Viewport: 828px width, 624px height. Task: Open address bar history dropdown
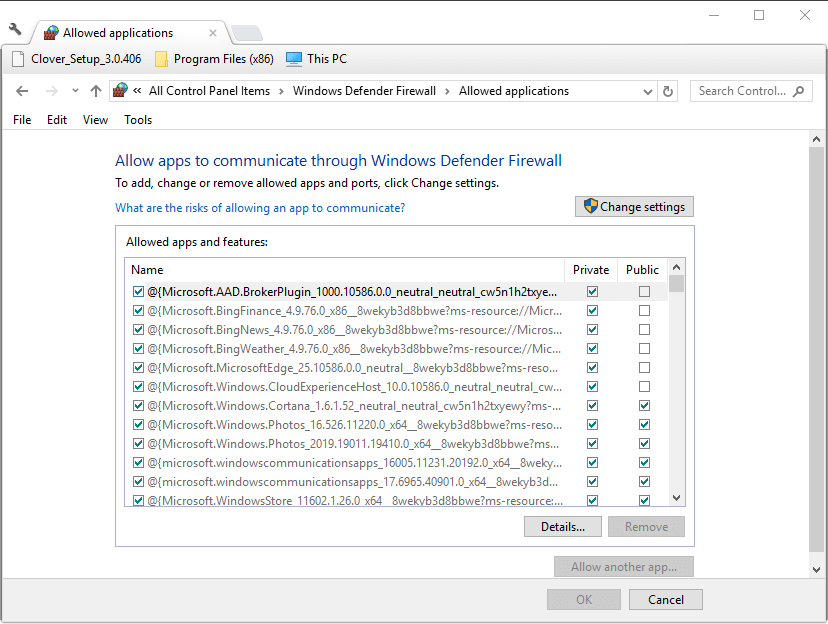(x=648, y=91)
